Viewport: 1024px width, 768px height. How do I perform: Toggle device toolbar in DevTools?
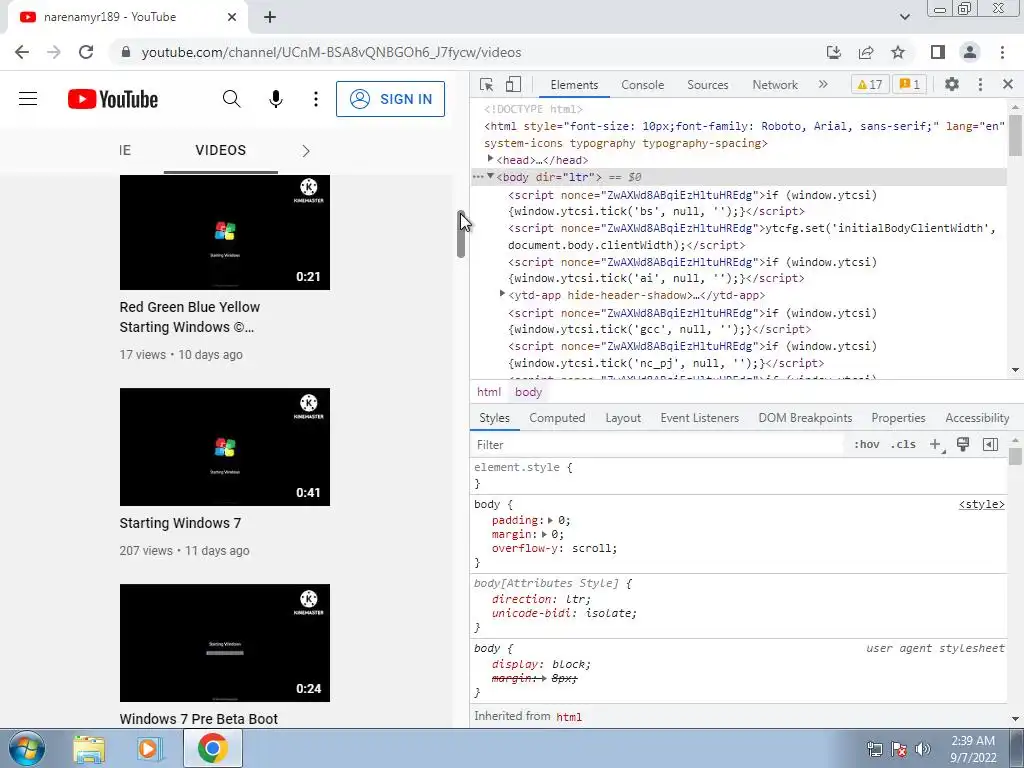[513, 84]
